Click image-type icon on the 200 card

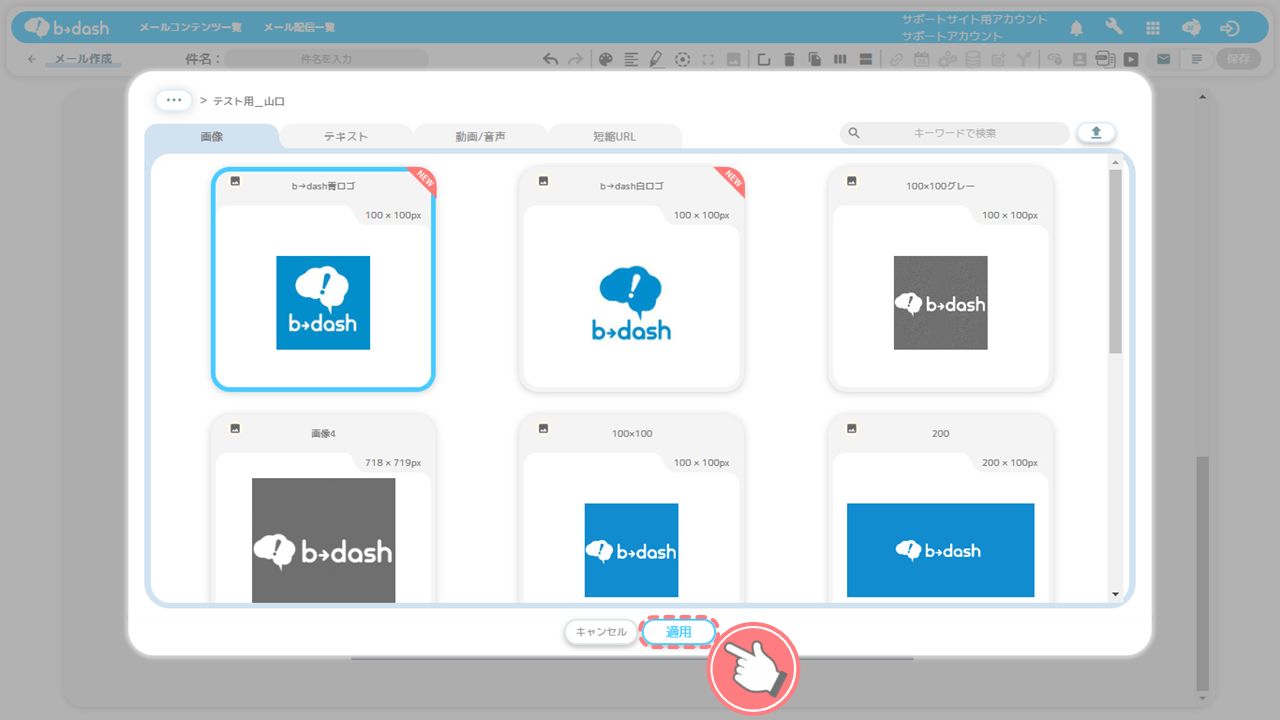coord(852,428)
